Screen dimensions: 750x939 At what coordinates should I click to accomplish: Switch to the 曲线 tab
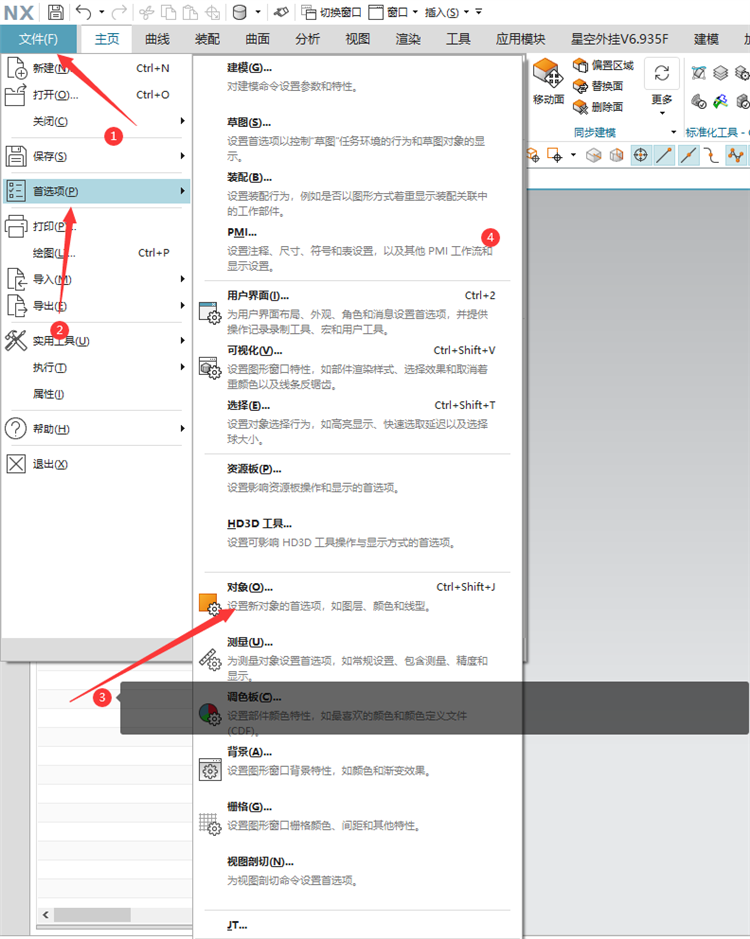[x=157, y=39]
